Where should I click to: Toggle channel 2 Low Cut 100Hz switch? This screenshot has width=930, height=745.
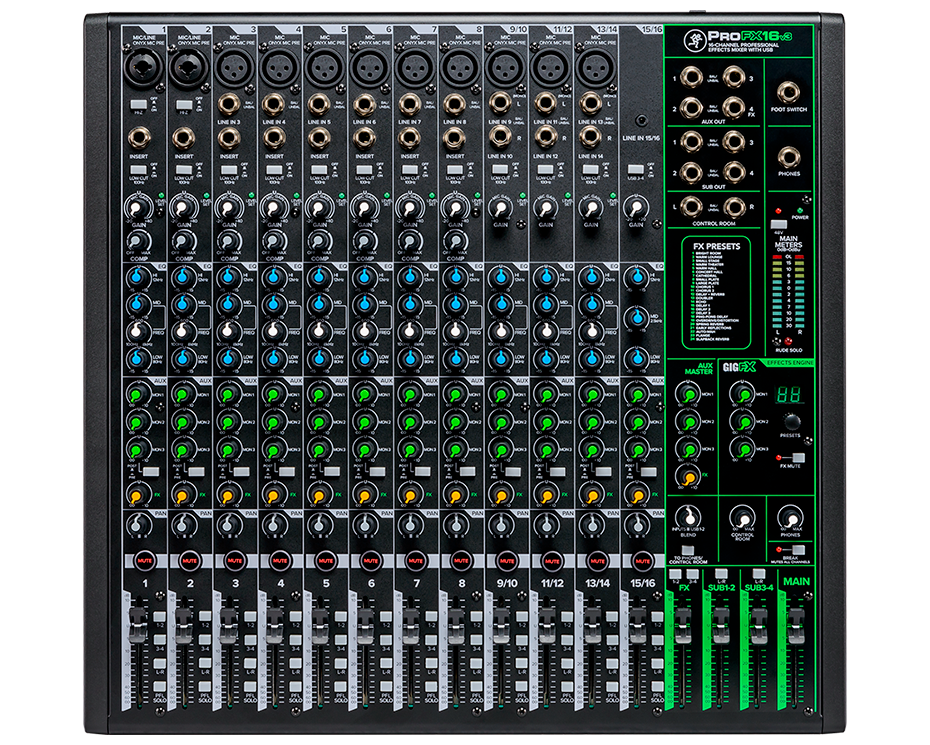(x=184, y=170)
